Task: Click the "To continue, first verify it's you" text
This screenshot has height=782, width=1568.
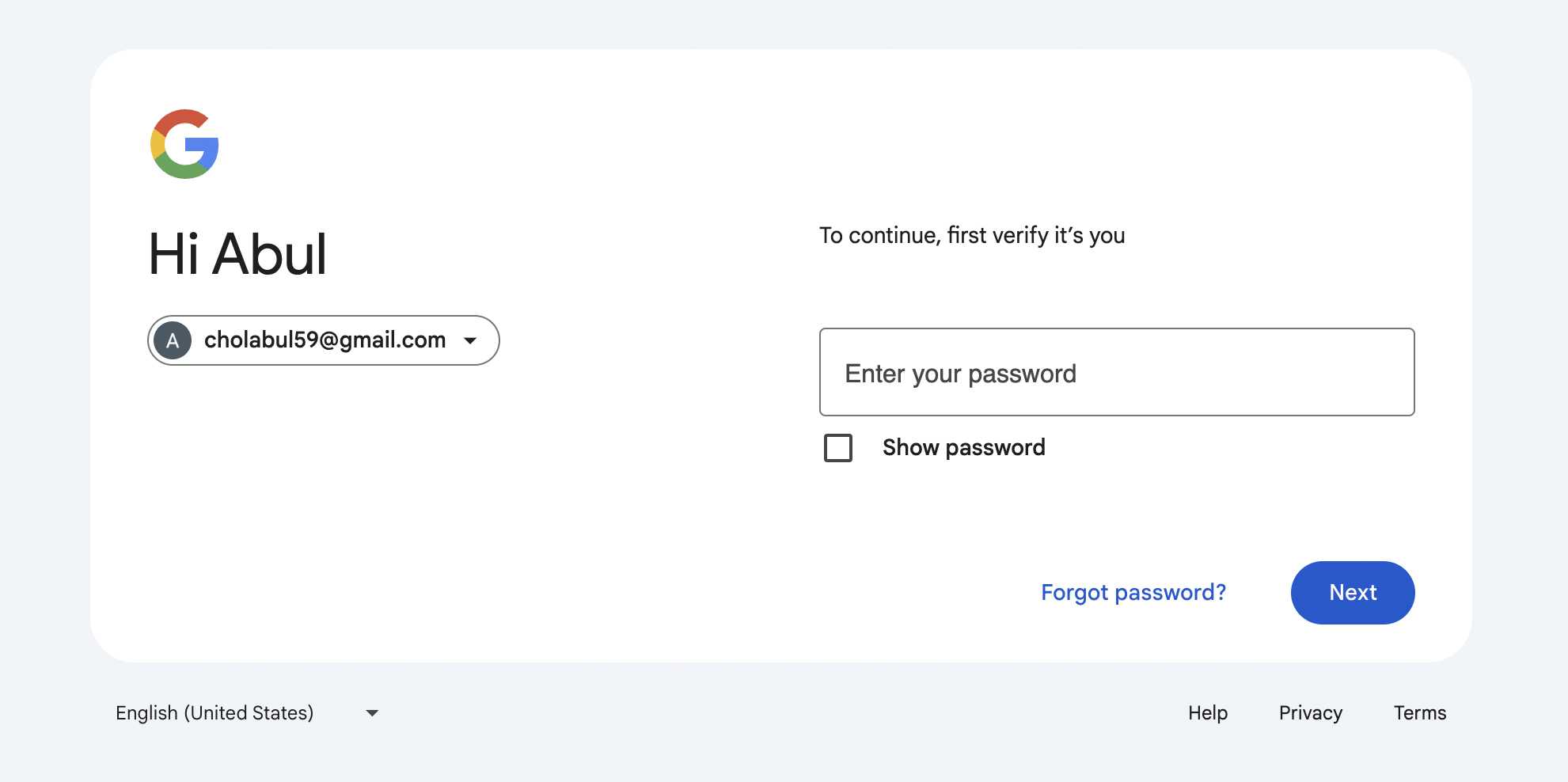Action: click(971, 236)
